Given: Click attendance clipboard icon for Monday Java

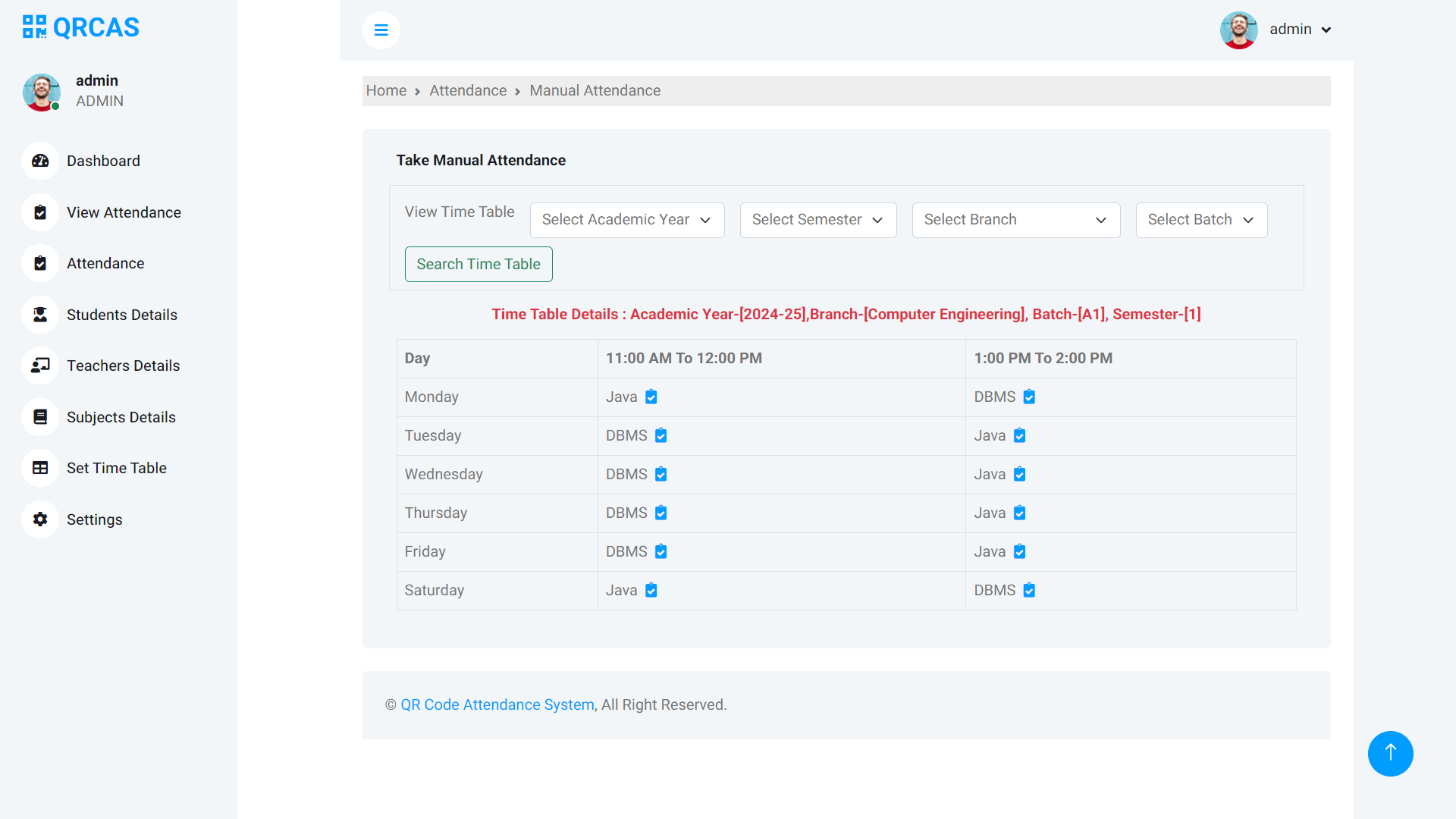Looking at the screenshot, I should (651, 397).
